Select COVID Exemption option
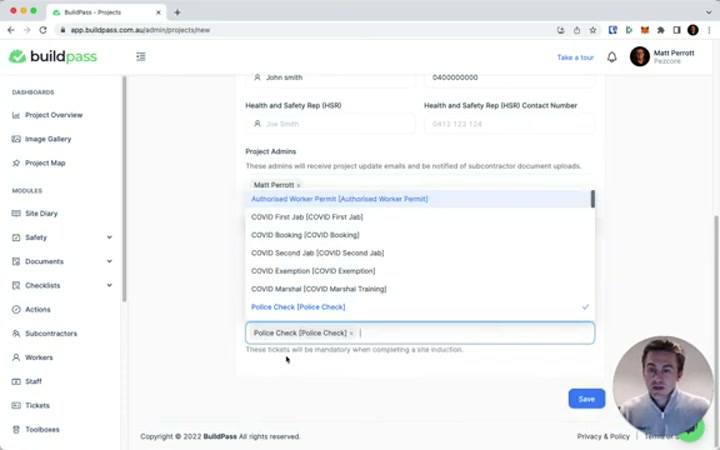Viewport: 720px width, 450px height. click(420, 271)
